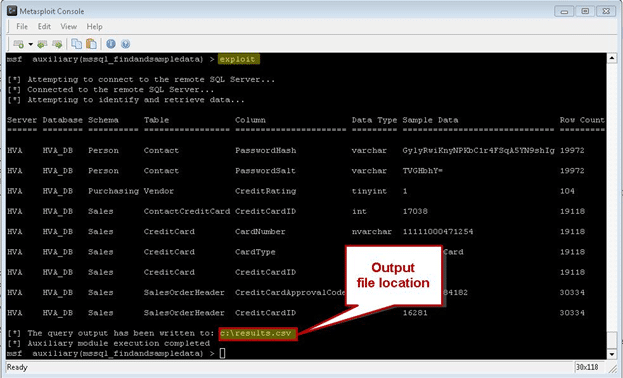The image size is (623, 378).
Task: Close the Metasploit Console window
Action: pos(606,11)
